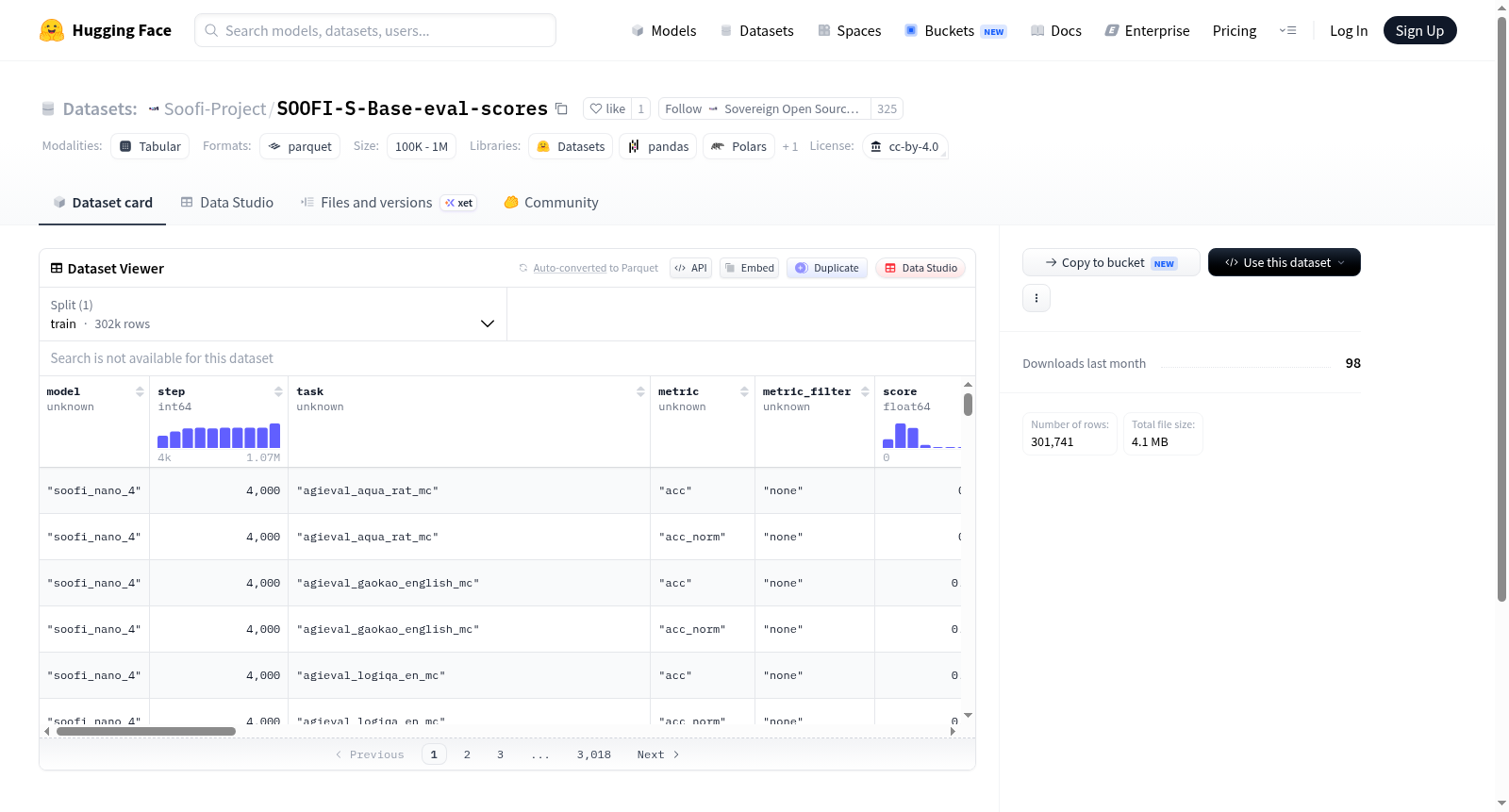This screenshot has height=812, width=1509.
Task: Click the Log In link
Action: click(x=1349, y=30)
